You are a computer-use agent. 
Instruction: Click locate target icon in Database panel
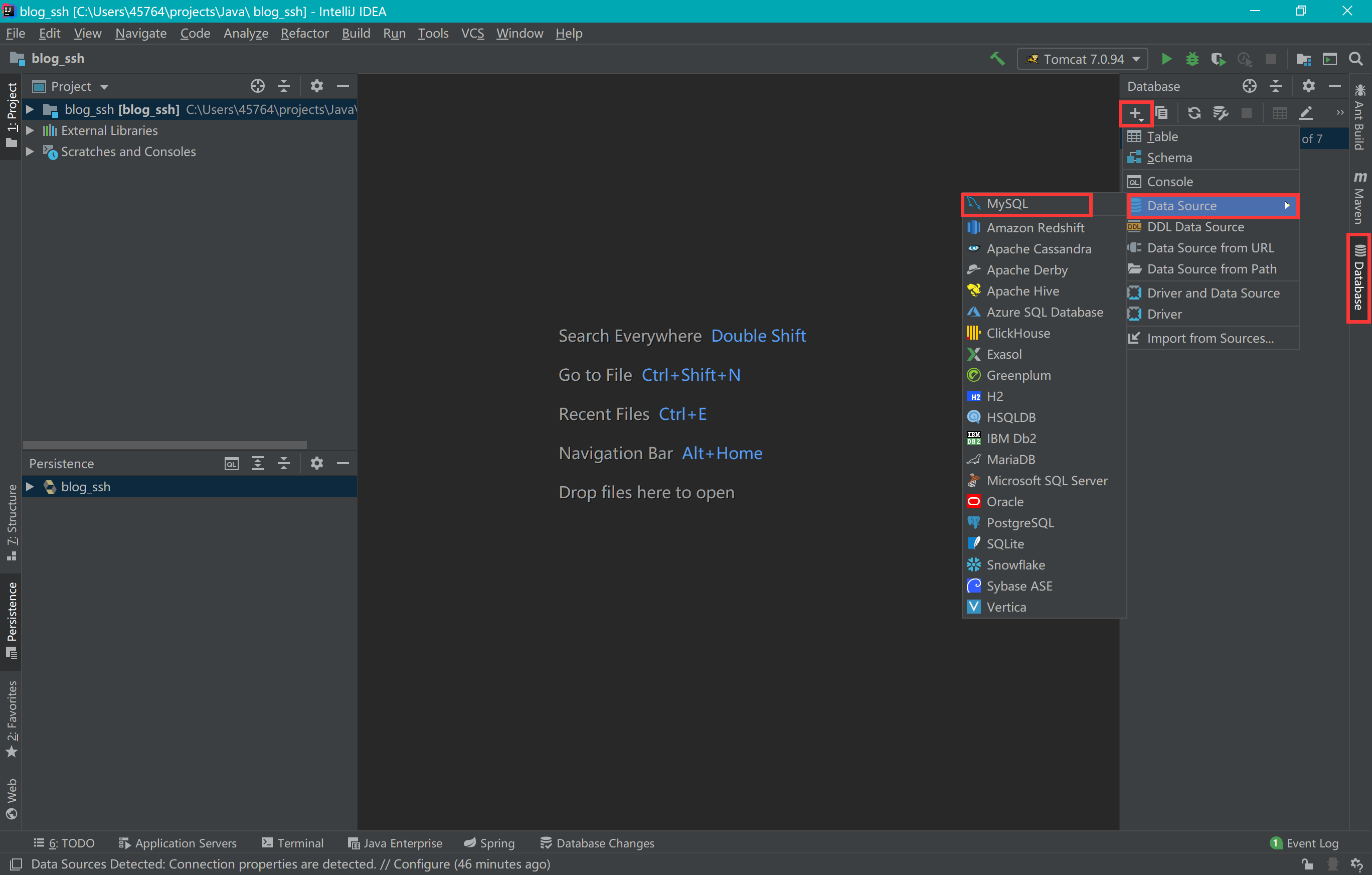click(x=1250, y=86)
